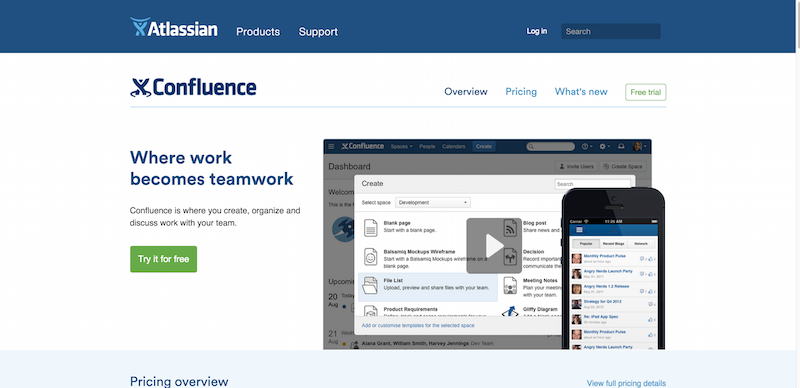Click the Free trial button
The height and width of the screenshot is (388, 800).
click(645, 92)
